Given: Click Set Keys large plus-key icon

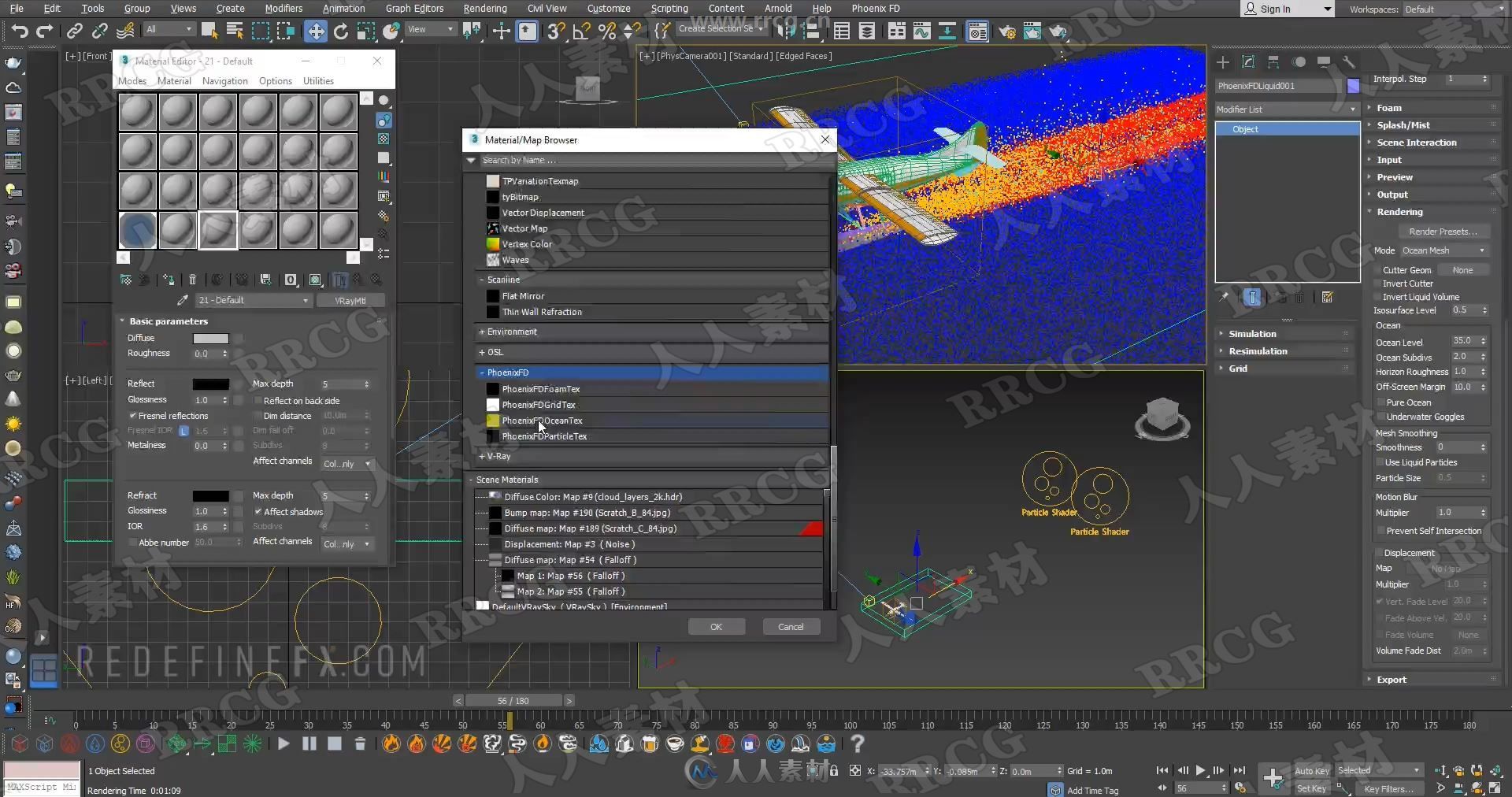Looking at the screenshot, I should pyautogui.click(x=1273, y=778).
